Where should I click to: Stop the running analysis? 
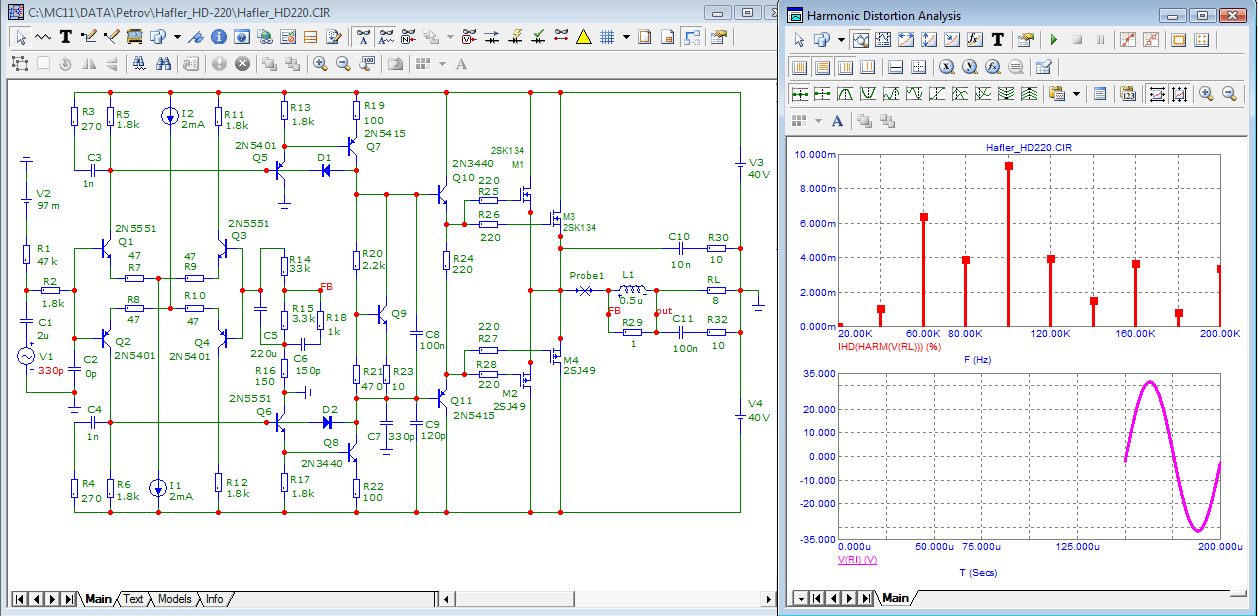(x=1077, y=40)
